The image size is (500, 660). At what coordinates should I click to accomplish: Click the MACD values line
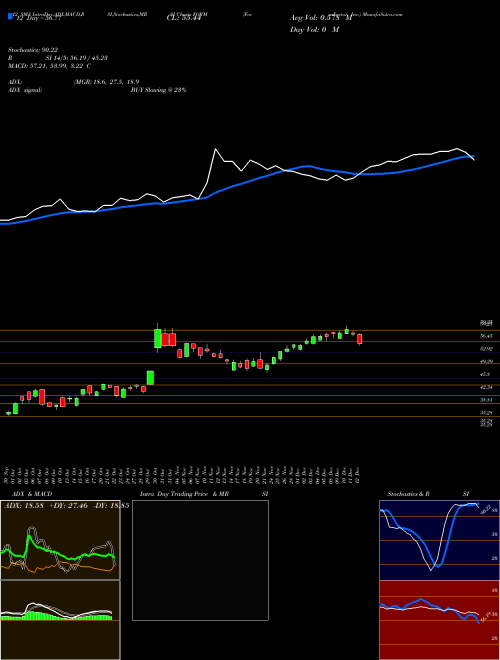click(x=49, y=66)
